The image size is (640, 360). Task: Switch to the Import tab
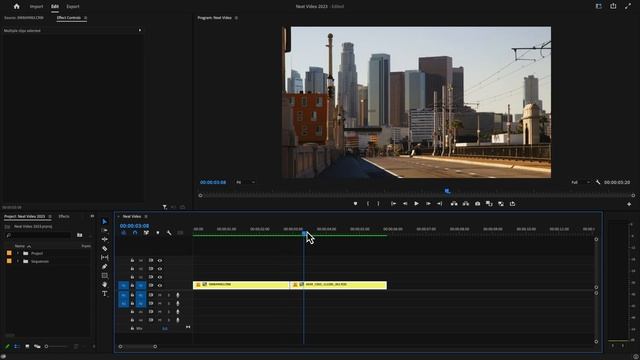36,7
